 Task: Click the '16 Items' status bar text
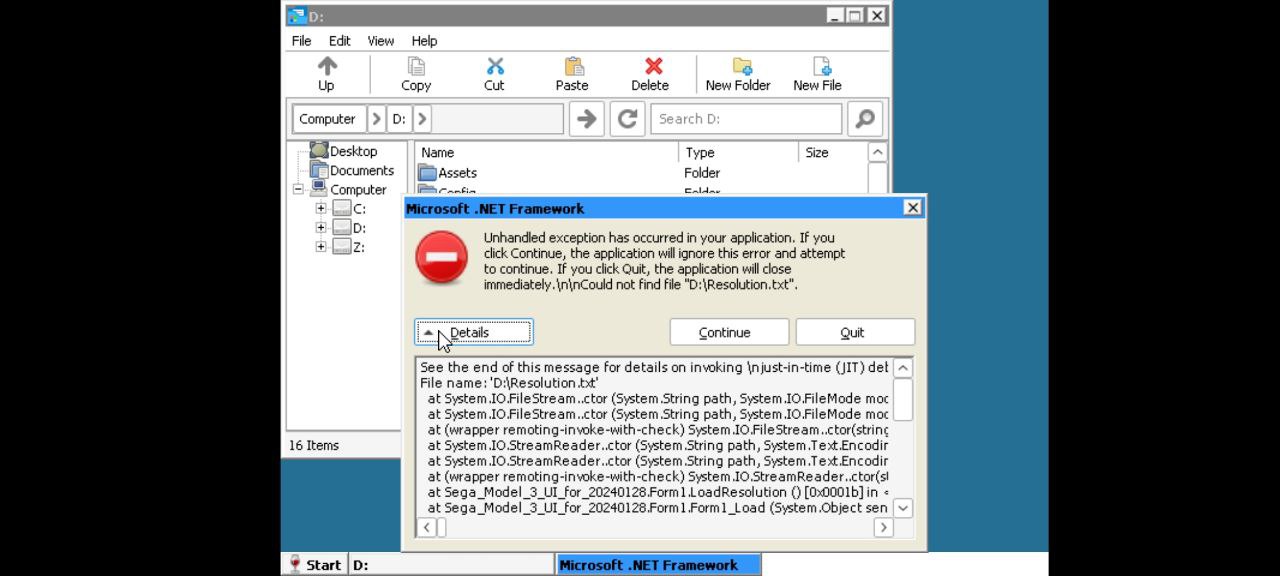click(x=314, y=445)
